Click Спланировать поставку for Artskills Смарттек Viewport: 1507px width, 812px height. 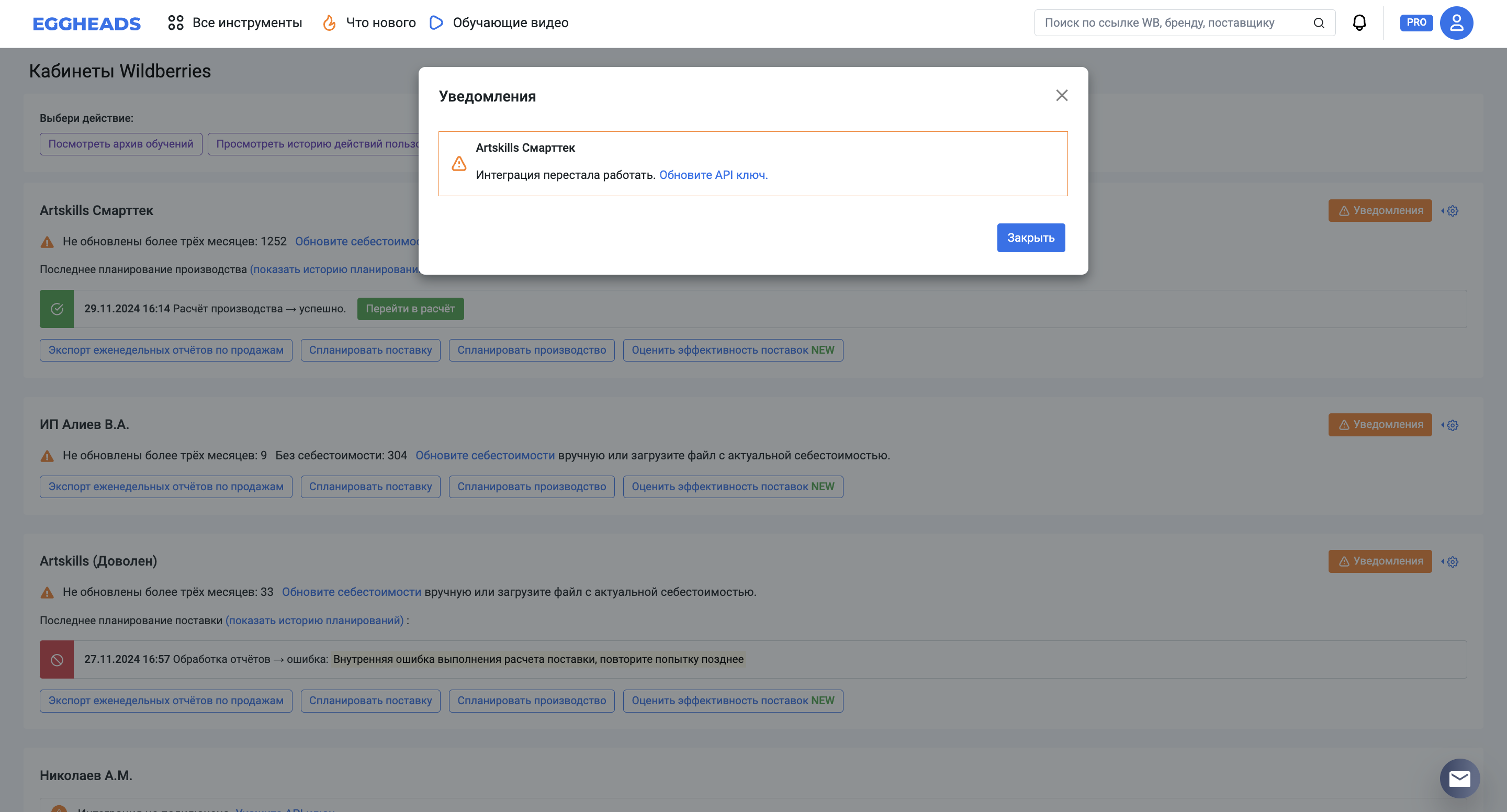(370, 351)
